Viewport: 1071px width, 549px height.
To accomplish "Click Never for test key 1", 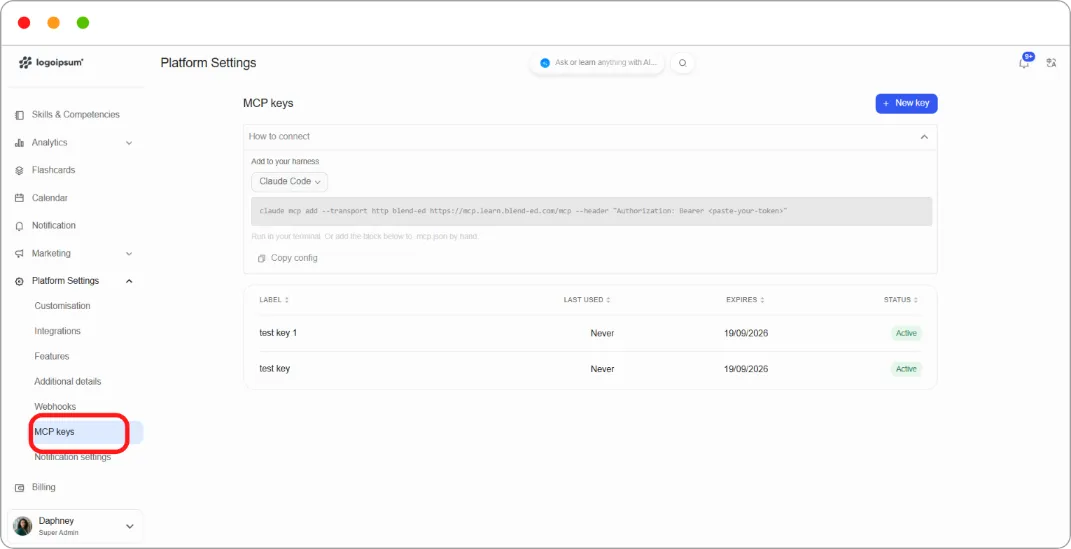I will (602, 333).
